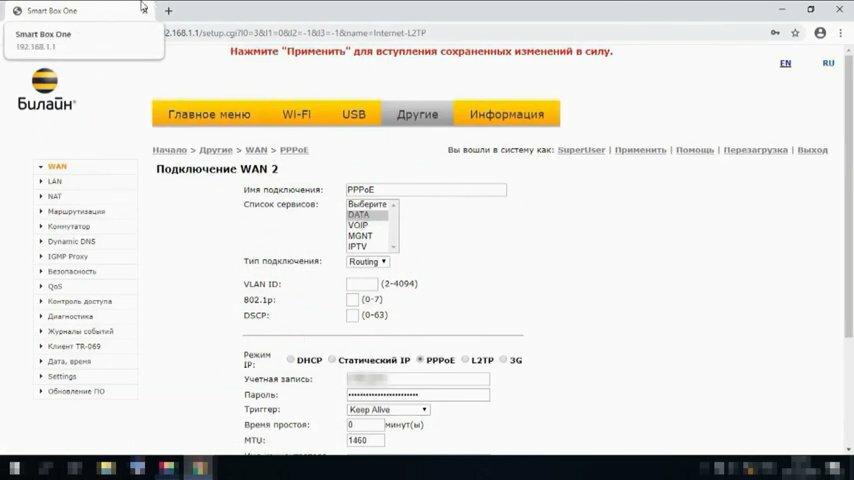Image resolution: width=854 pixels, height=480 pixels.
Task: Select the L2TP radio button
Action: [465, 359]
